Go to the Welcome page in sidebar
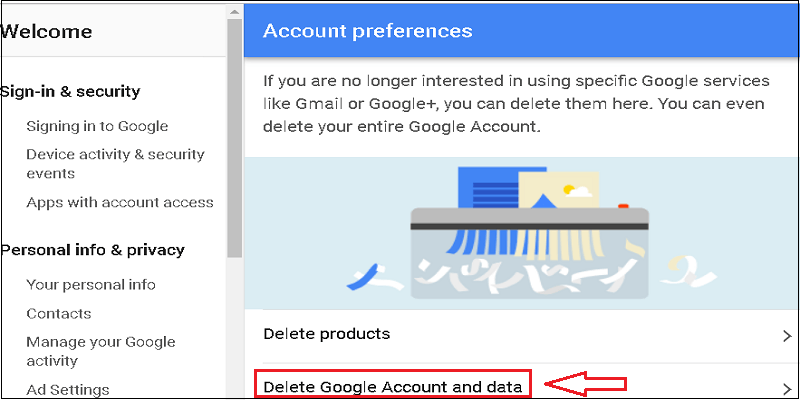This screenshot has width=800, height=400. (47, 31)
